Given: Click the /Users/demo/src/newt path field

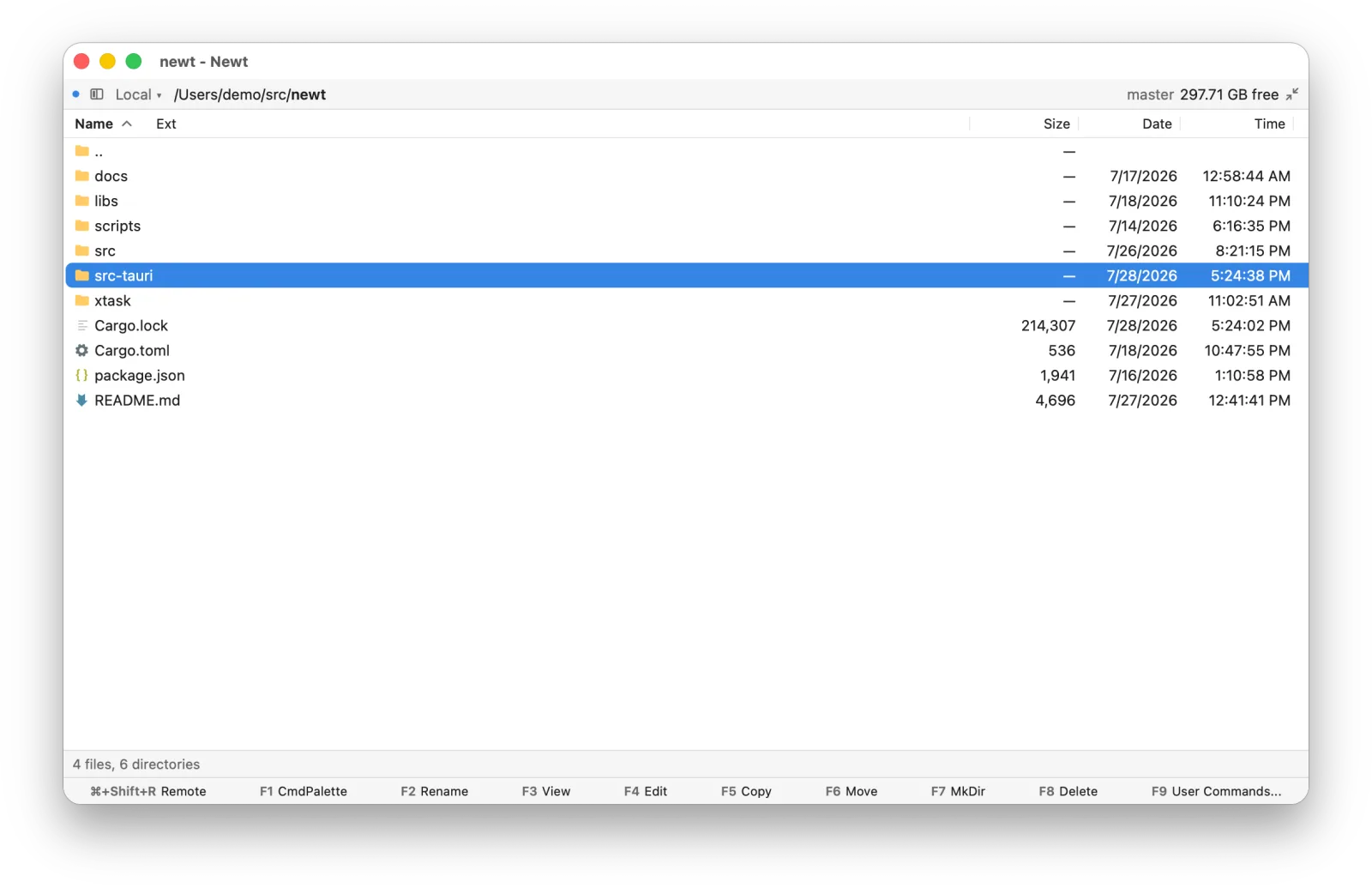Looking at the screenshot, I should [x=250, y=94].
